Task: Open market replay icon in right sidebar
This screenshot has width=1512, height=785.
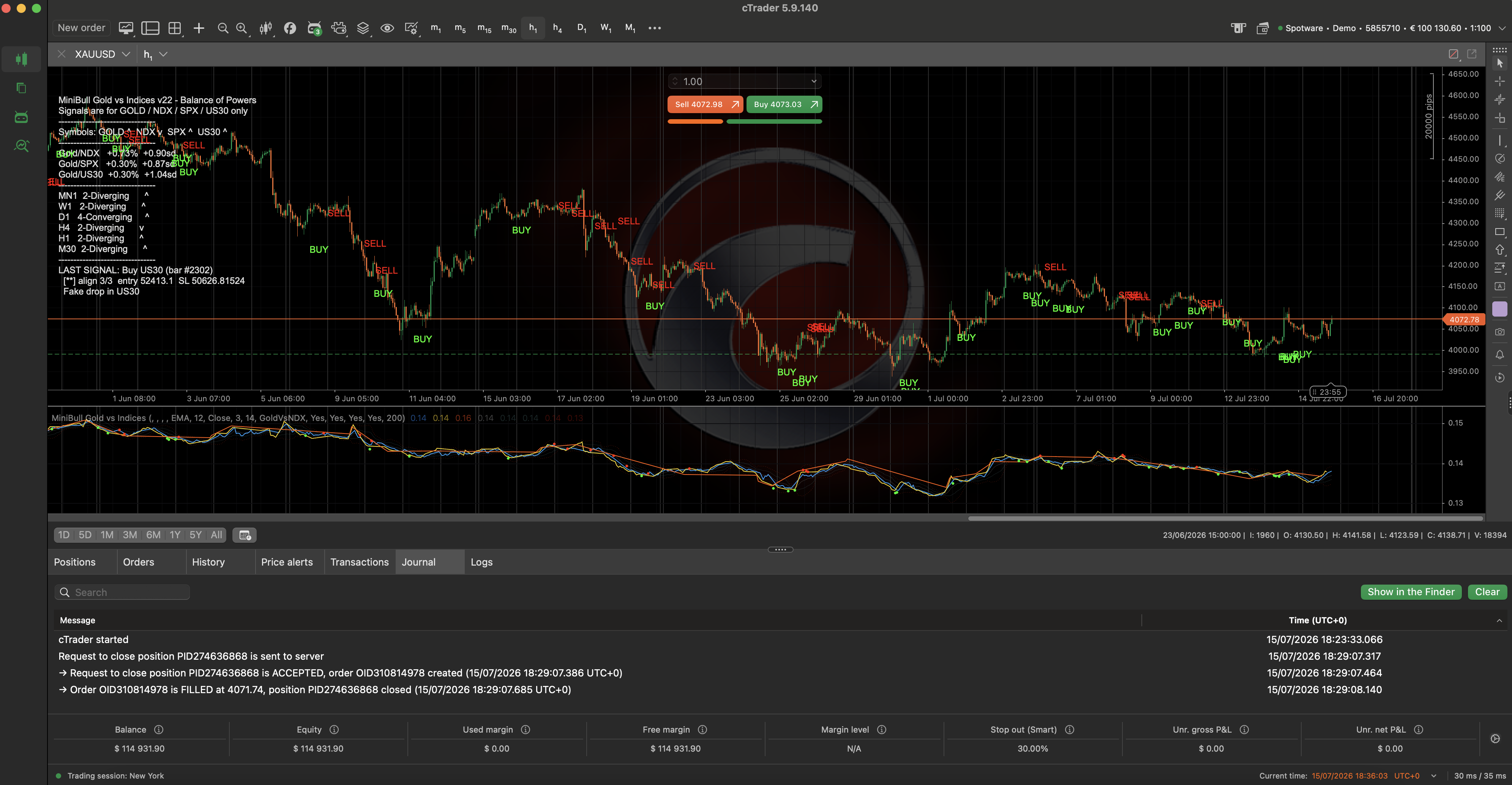Action: tap(1500, 377)
